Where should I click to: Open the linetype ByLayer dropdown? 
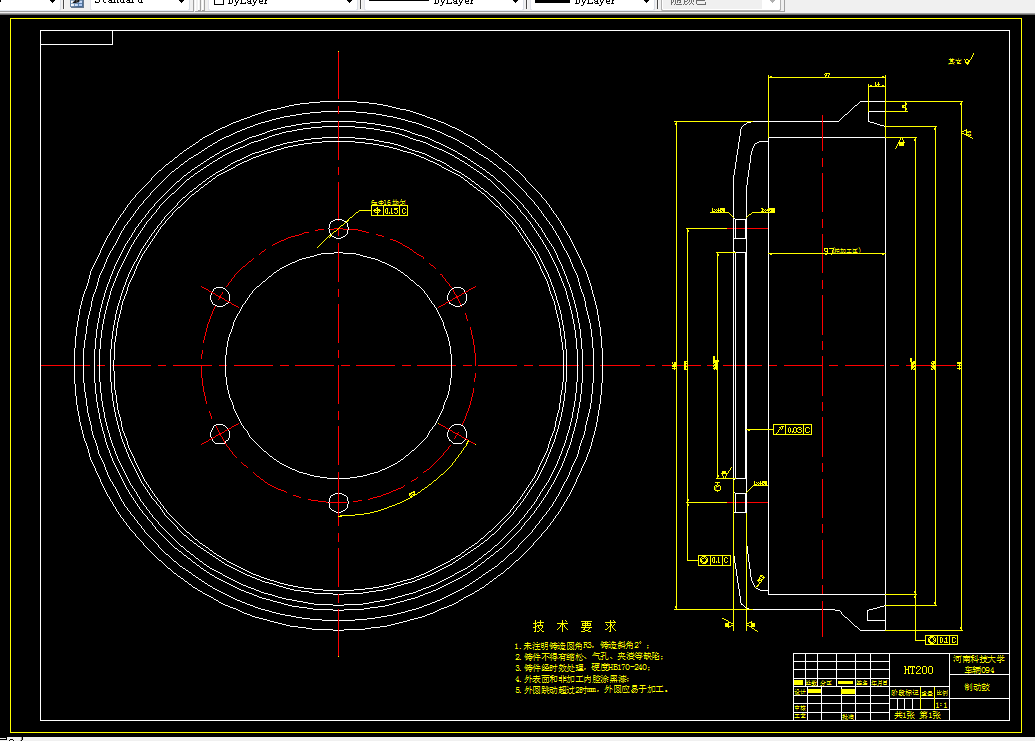pyautogui.click(x=444, y=2)
